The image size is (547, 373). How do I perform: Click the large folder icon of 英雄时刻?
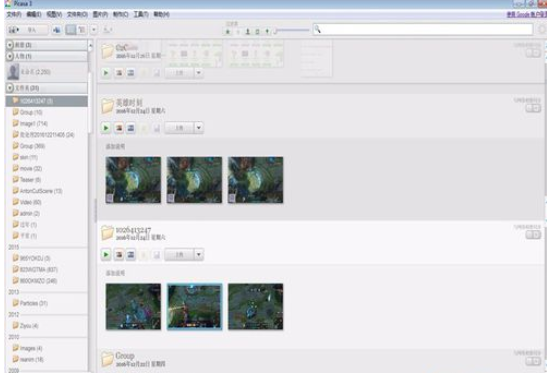[x=107, y=106]
